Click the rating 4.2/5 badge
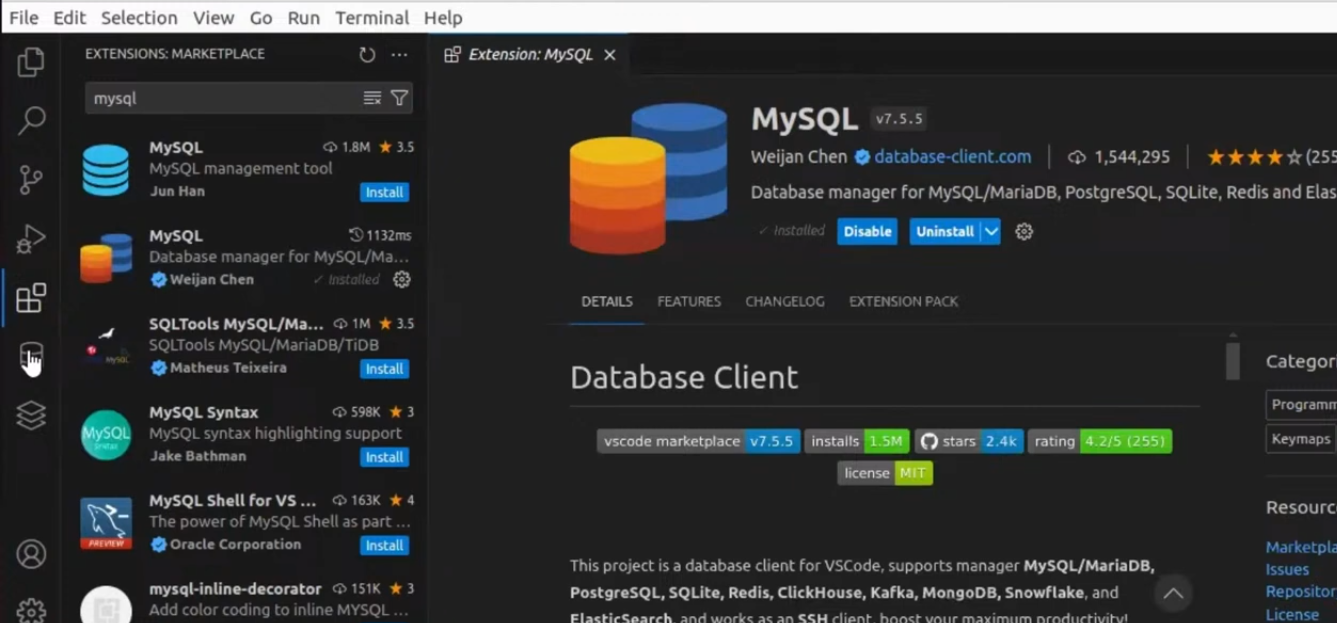 (x=1099, y=441)
